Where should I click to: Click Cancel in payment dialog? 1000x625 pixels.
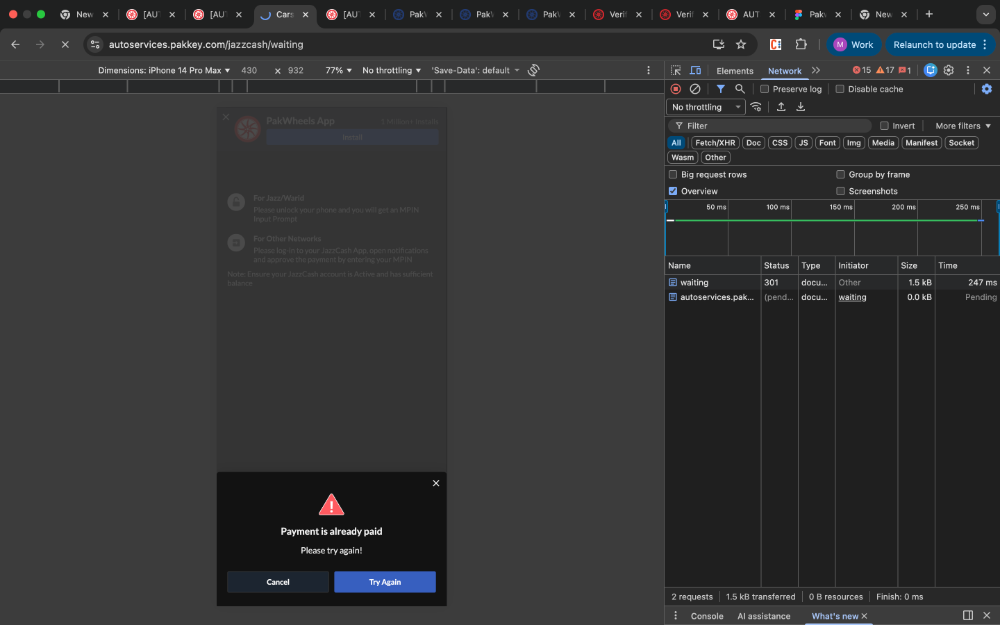[x=278, y=582]
